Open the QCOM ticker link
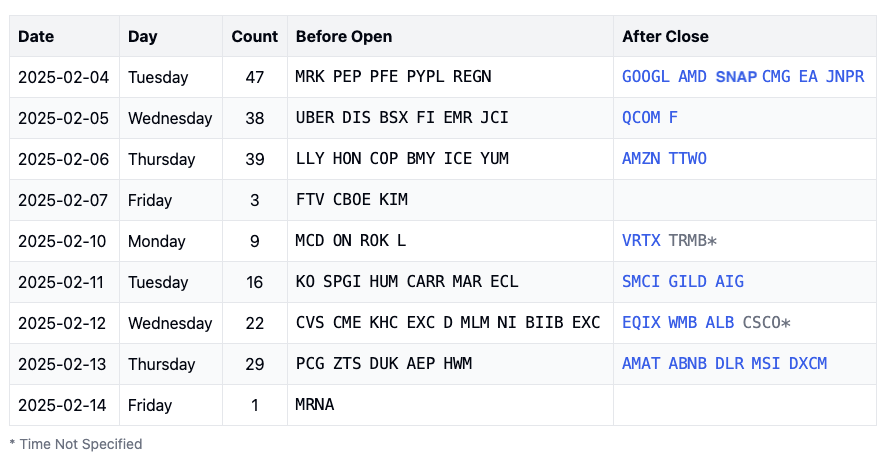This screenshot has height=462, width=890. 641,118
